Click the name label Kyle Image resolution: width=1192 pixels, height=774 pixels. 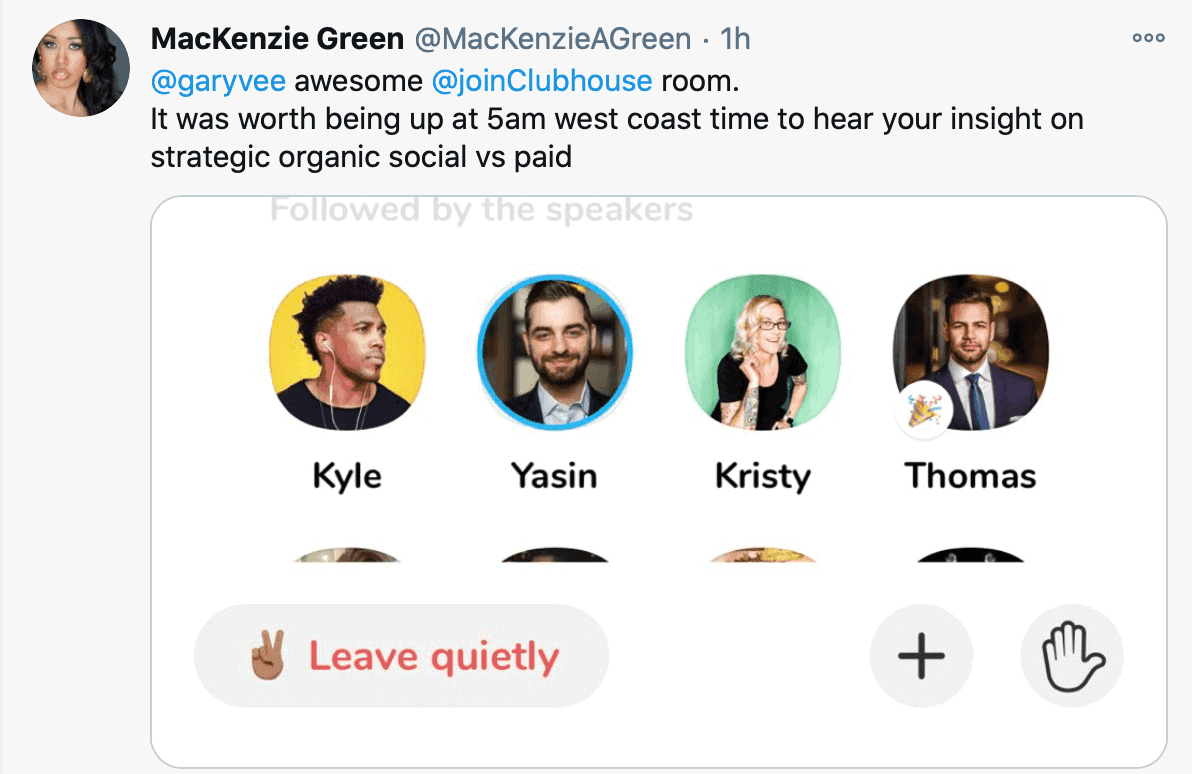[347, 477]
